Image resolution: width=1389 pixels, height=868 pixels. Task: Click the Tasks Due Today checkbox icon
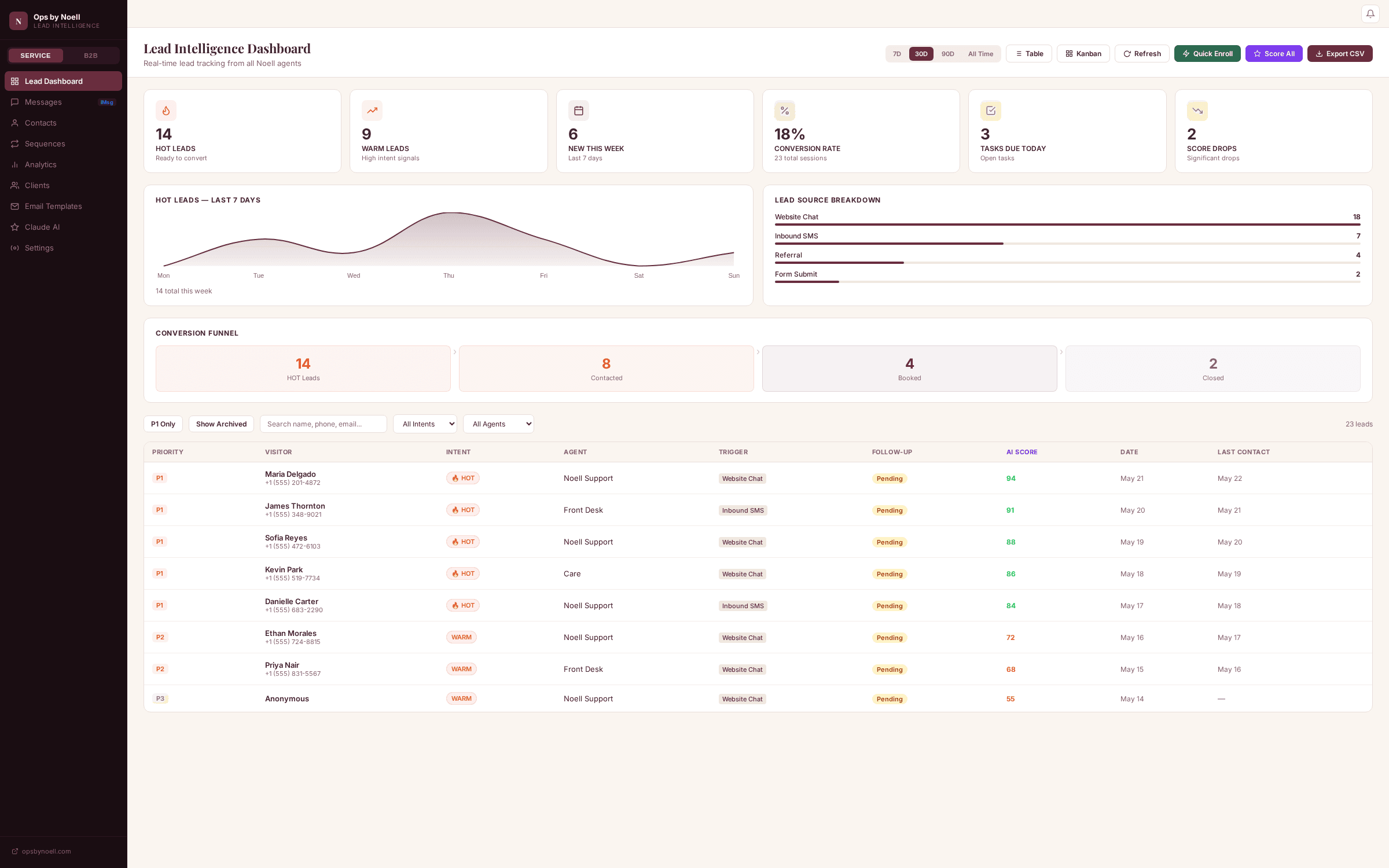[x=991, y=111]
